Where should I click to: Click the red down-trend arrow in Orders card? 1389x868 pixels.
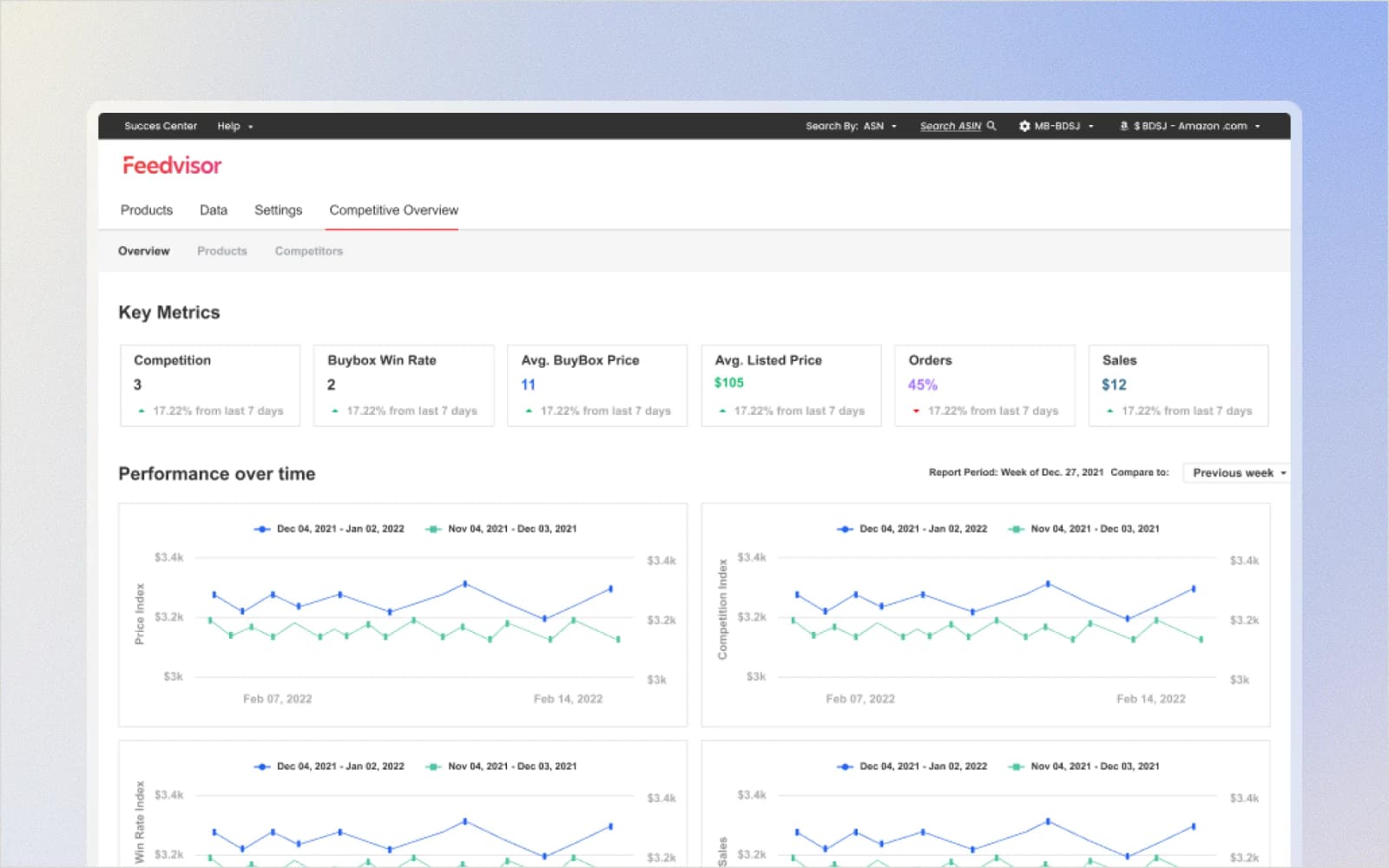click(x=916, y=411)
